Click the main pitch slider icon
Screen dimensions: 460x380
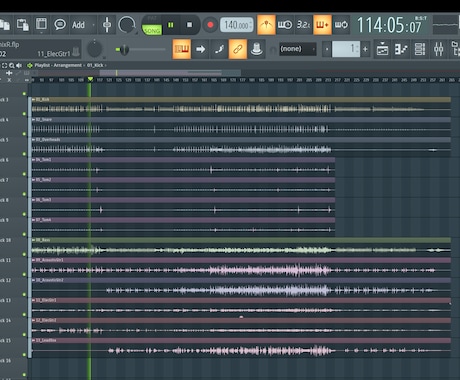click(x=107, y=25)
